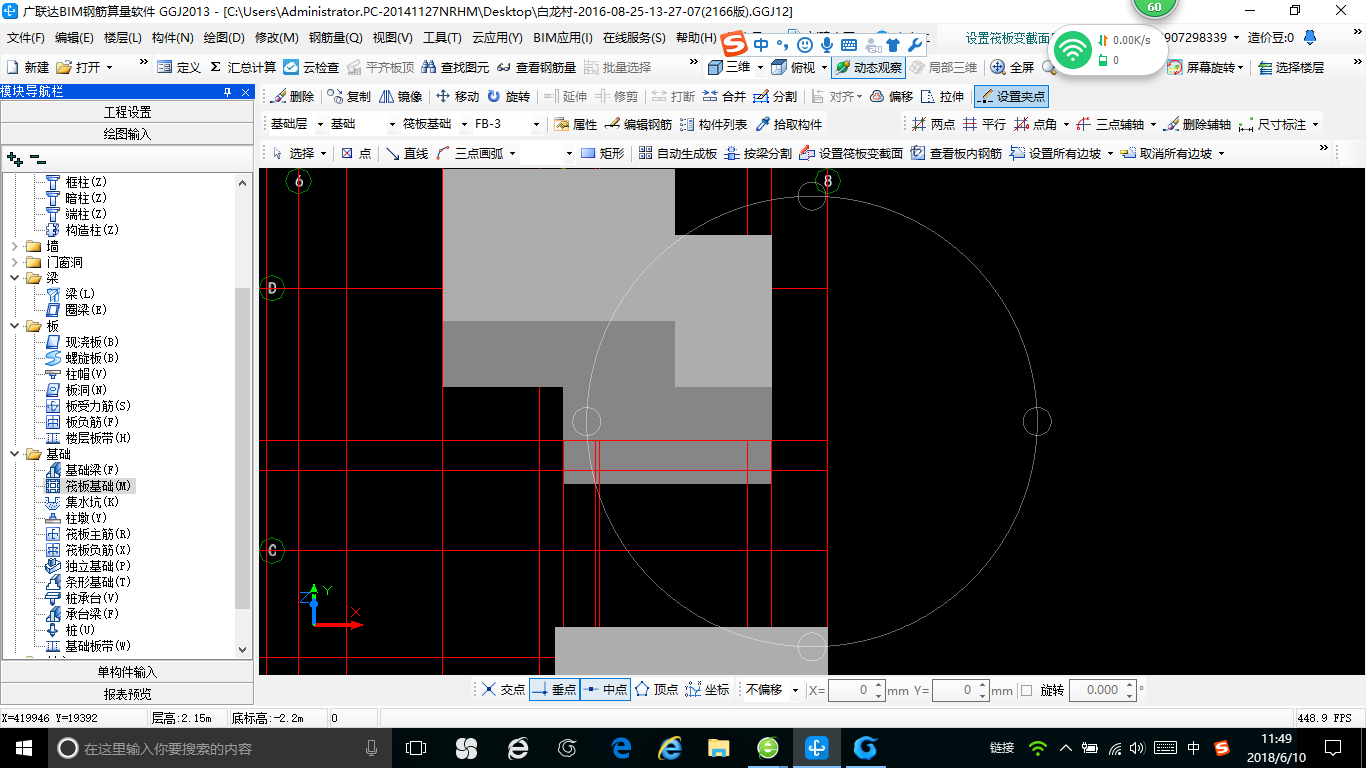Click the 工程设置 panel button

pyautogui.click(x=127, y=112)
